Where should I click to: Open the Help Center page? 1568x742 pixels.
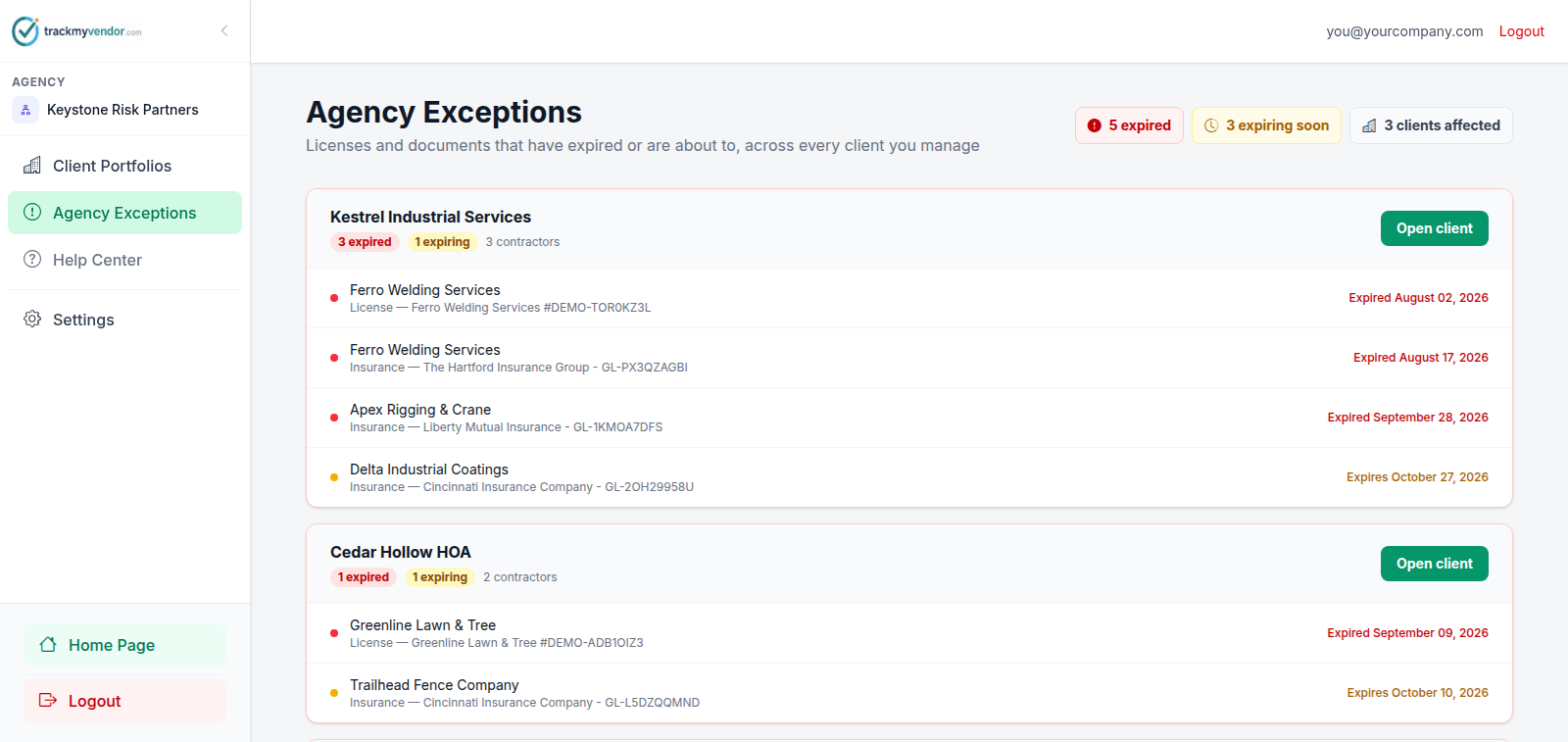pos(124,260)
